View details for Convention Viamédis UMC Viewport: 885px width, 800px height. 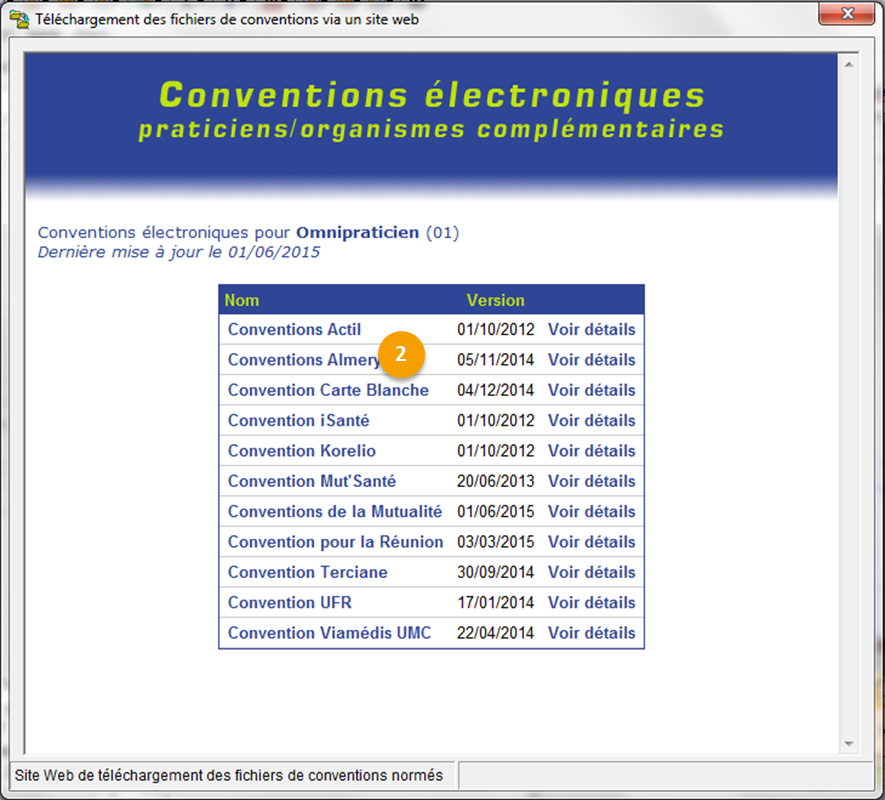[592, 633]
